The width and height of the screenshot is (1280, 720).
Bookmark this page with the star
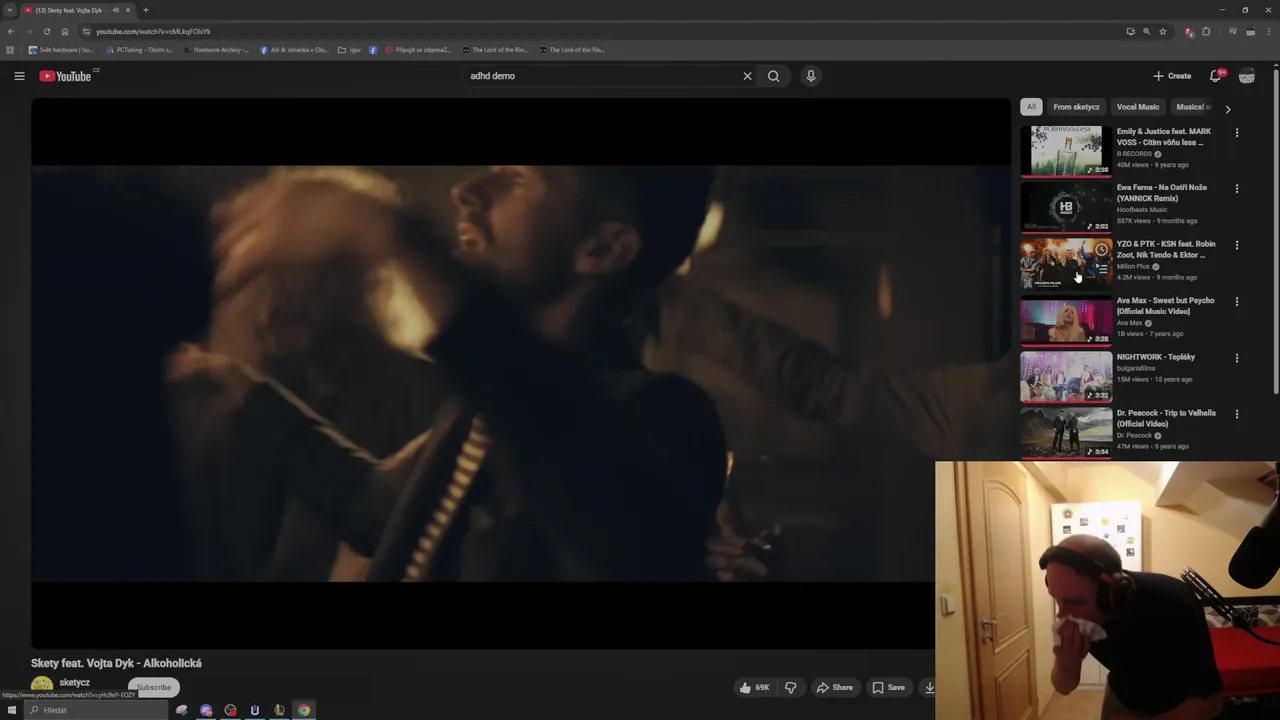(1163, 31)
